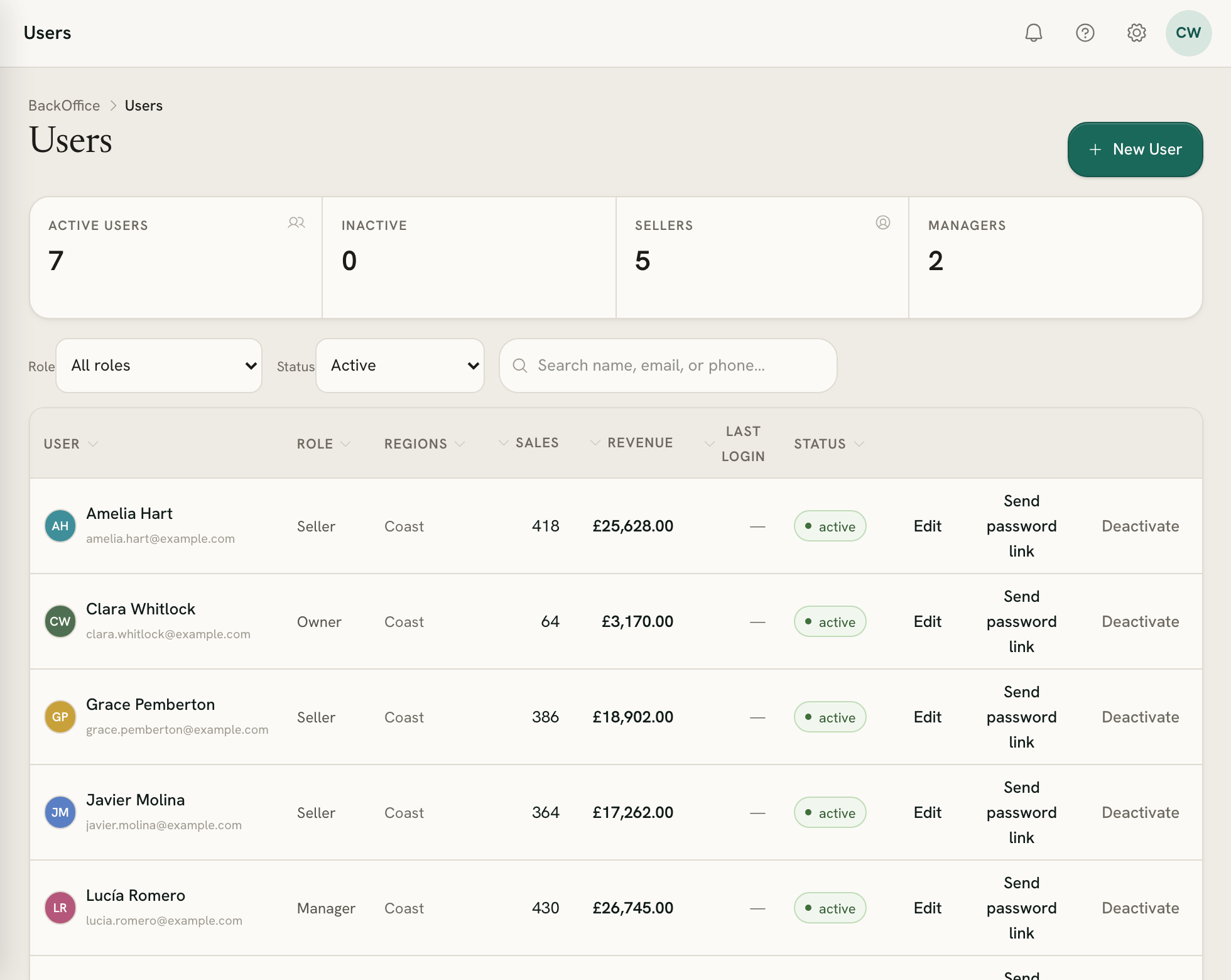This screenshot has height=980, width=1231.
Task: Open the Status Active dropdown
Action: tap(400, 366)
